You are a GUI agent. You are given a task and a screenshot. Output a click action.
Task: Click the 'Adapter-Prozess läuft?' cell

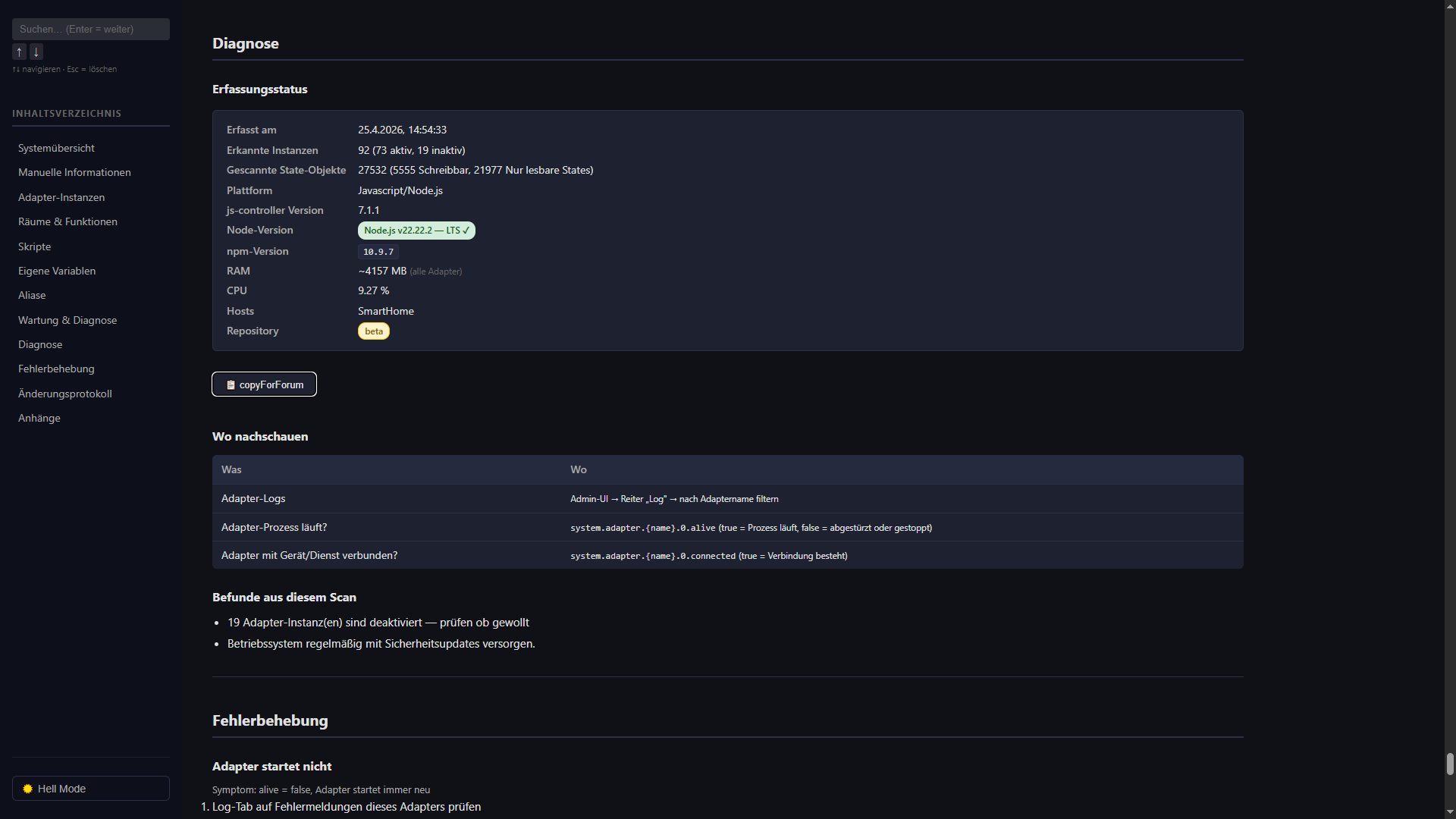tap(275, 527)
